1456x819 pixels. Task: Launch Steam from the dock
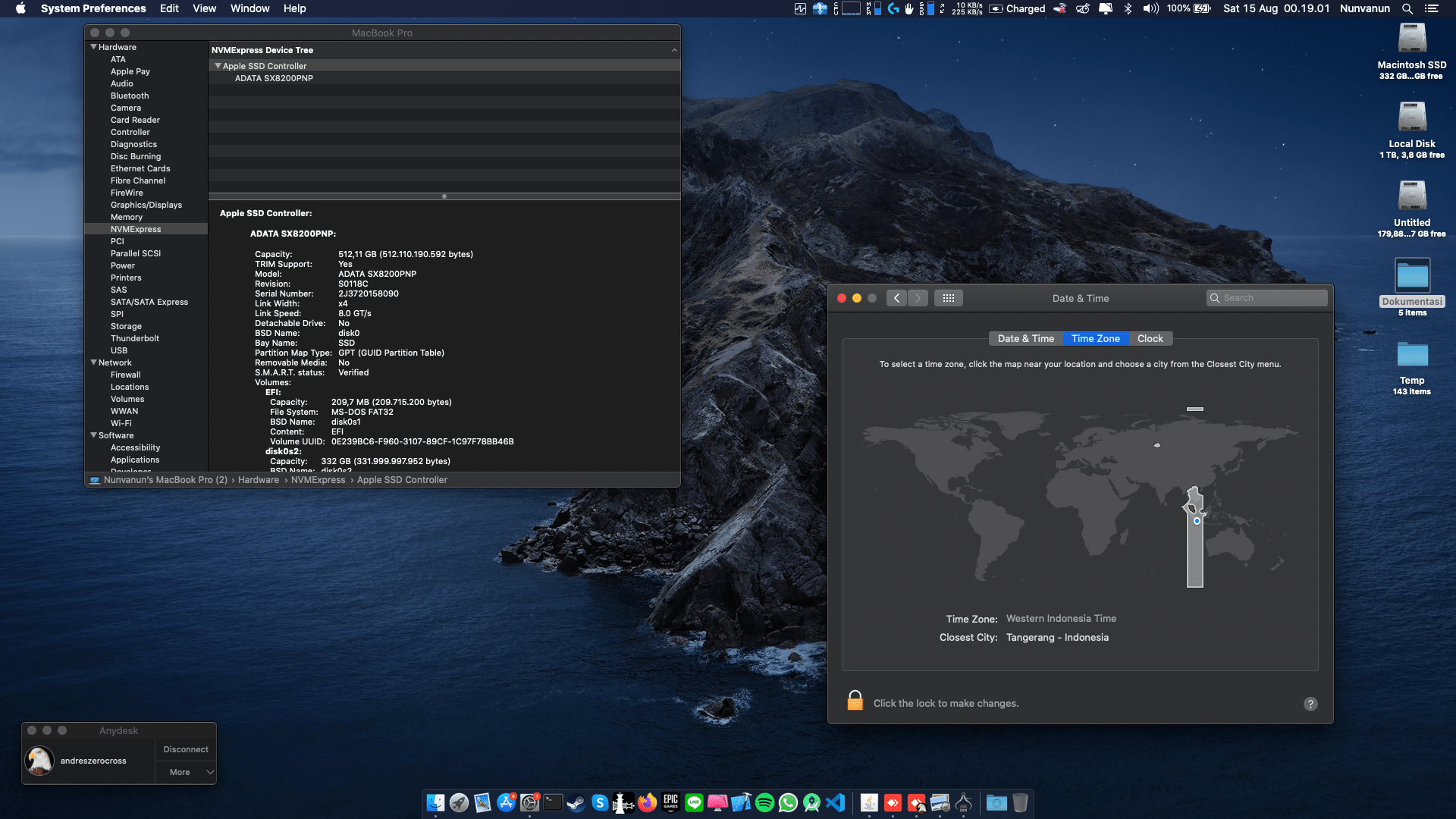point(576,802)
